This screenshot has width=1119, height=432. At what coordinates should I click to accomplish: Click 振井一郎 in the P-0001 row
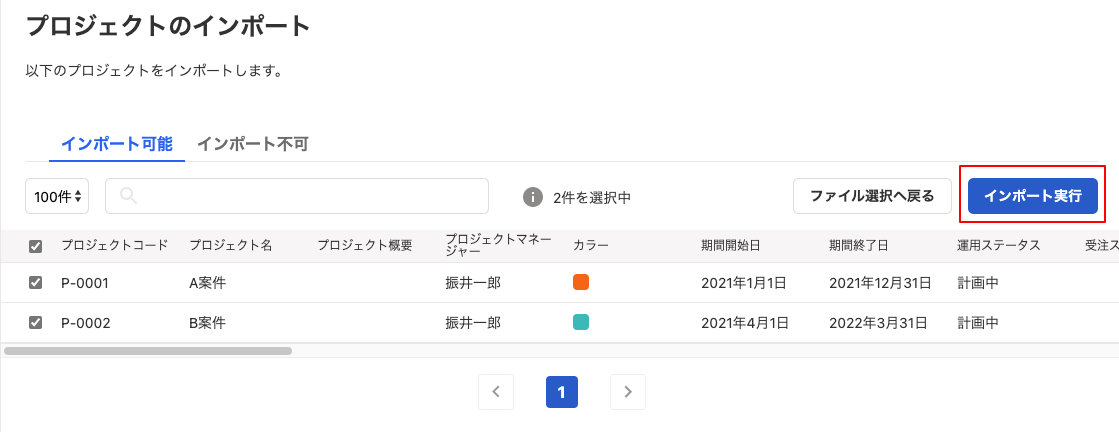(x=472, y=283)
